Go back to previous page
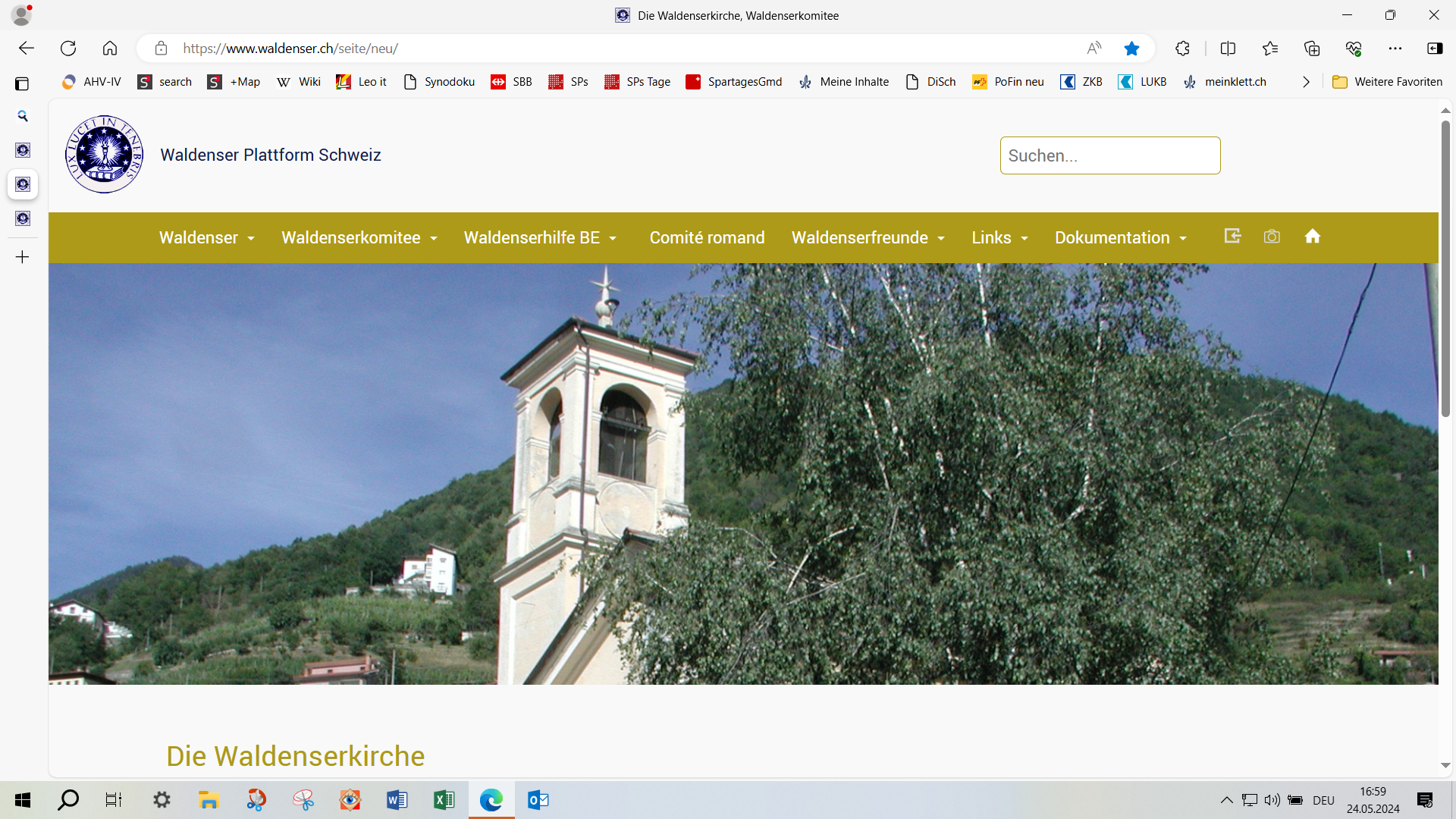 click(27, 49)
